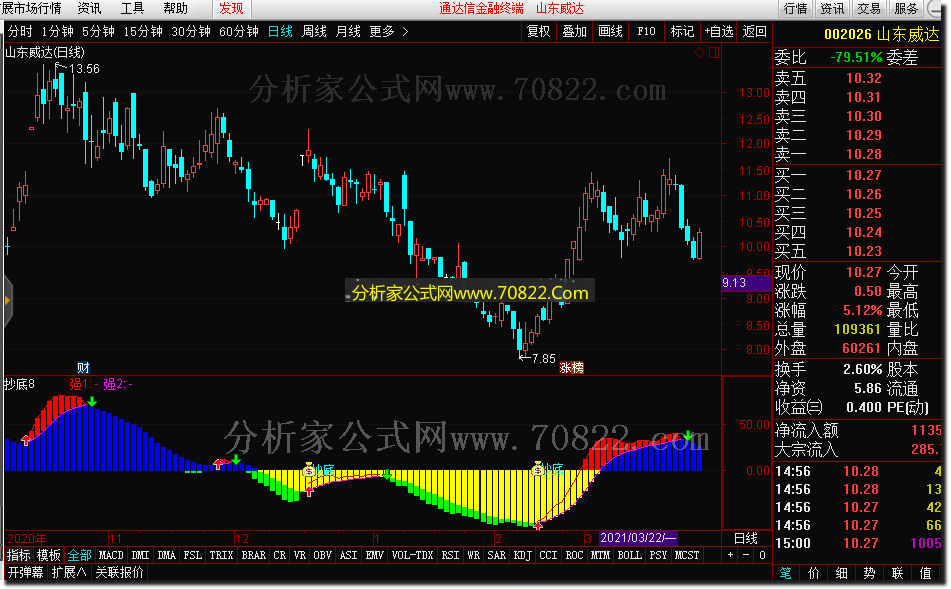Click the orange arrow handle on the left edge

(7, 300)
